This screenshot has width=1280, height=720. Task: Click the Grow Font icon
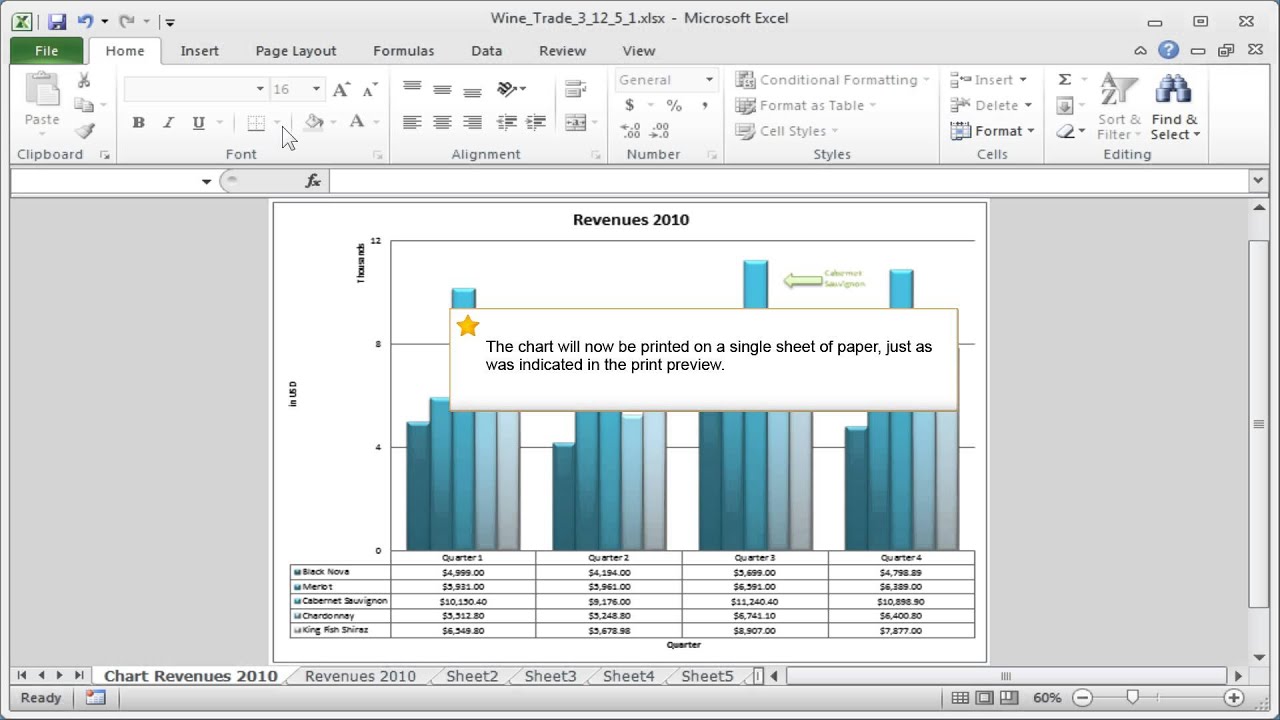(341, 90)
